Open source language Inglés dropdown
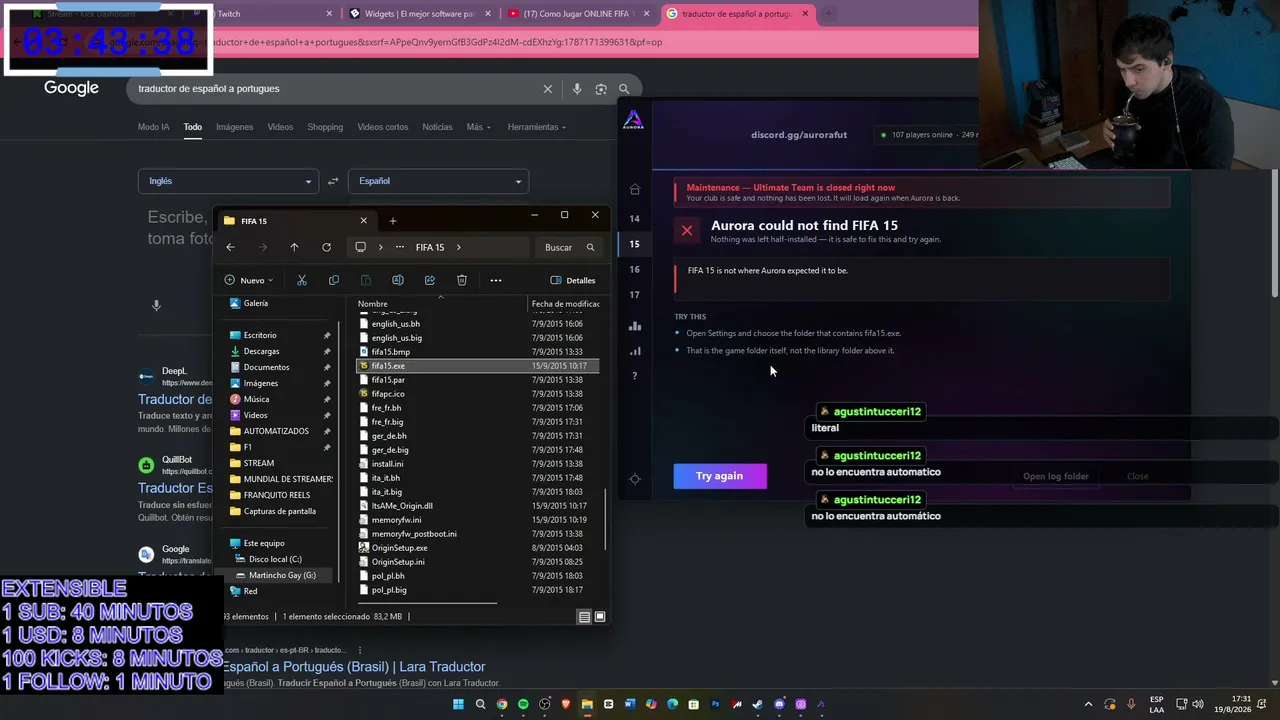Viewport: 1280px width, 720px height. 228,181
